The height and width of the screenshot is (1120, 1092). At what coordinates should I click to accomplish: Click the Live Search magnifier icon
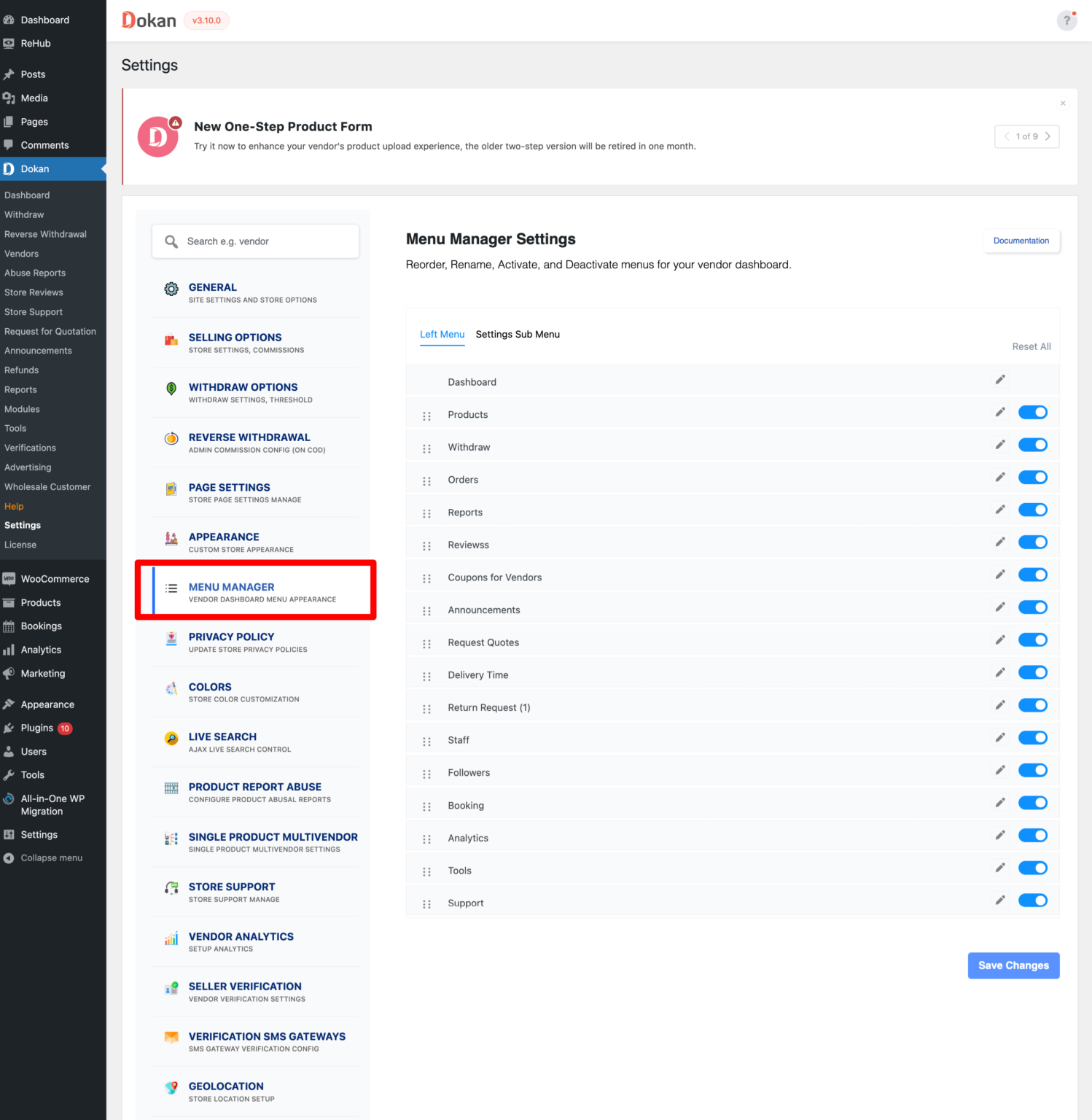[171, 738]
